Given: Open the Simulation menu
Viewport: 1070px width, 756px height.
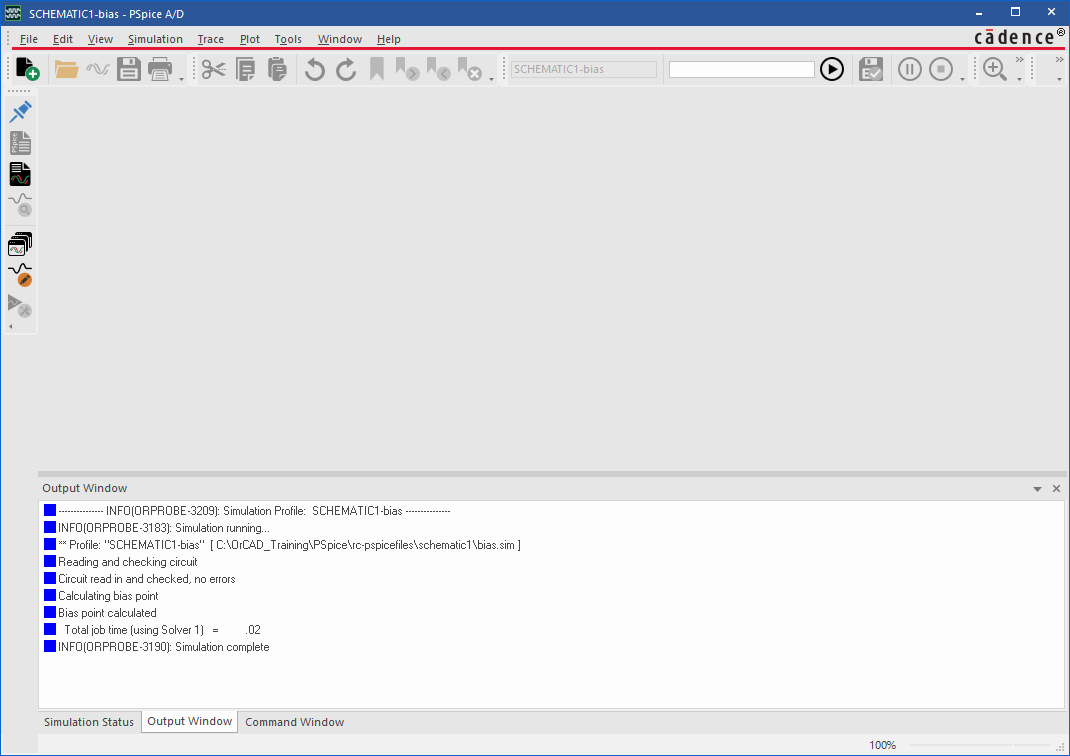Looking at the screenshot, I should point(156,39).
